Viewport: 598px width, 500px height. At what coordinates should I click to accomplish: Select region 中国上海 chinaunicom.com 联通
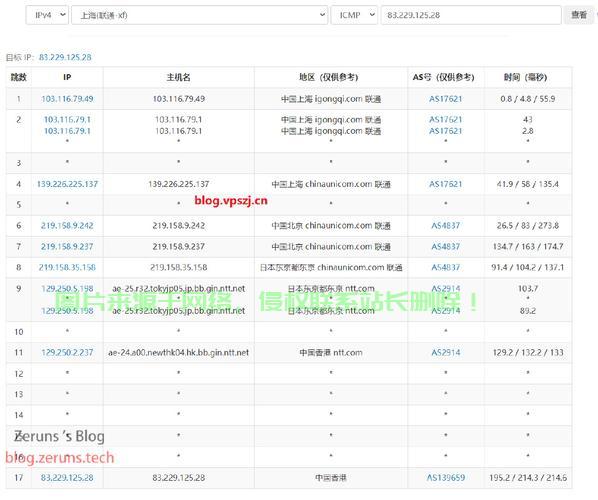coord(331,184)
